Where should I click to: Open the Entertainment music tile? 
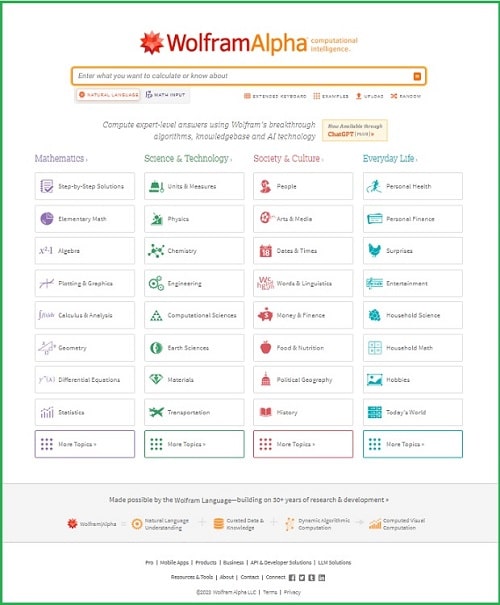413,283
